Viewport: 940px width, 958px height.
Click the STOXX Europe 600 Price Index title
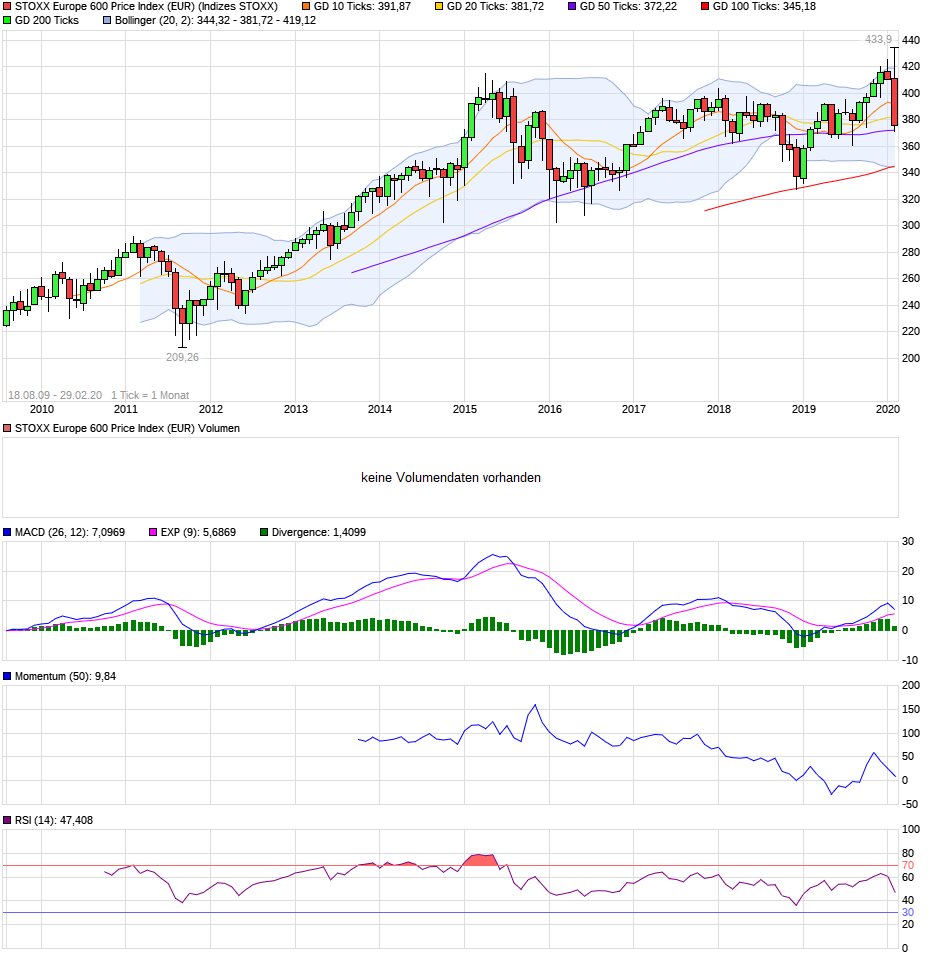146,6
